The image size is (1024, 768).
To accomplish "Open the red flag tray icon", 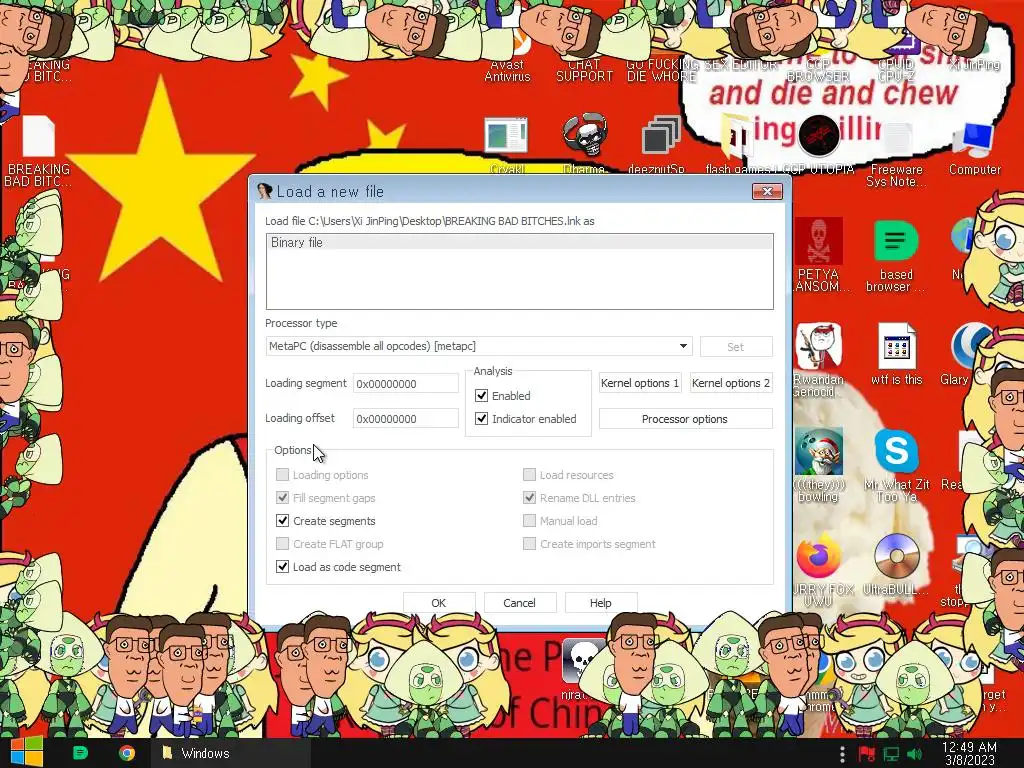I will coord(867,754).
